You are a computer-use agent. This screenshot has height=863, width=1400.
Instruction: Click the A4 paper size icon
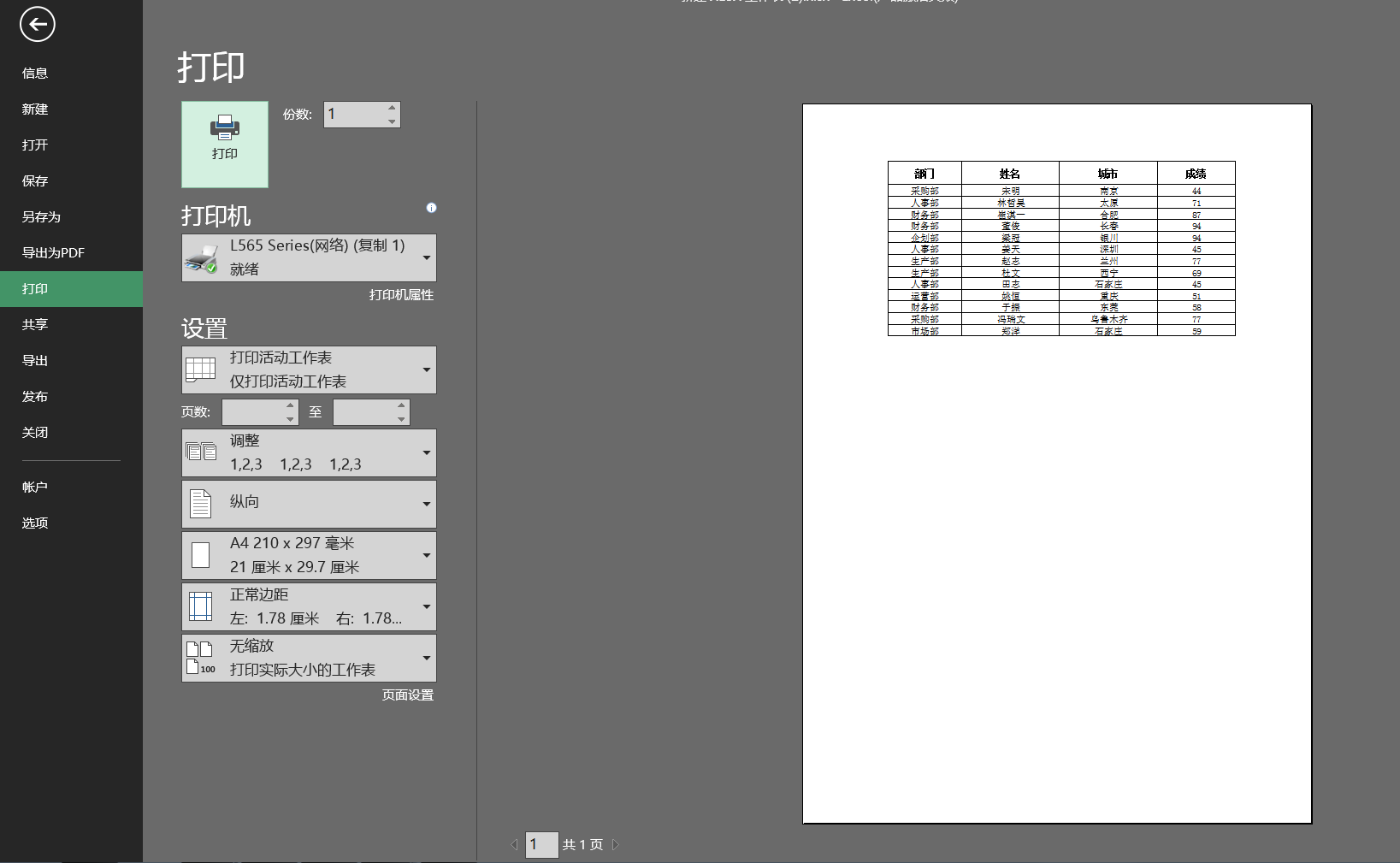(200, 555)
